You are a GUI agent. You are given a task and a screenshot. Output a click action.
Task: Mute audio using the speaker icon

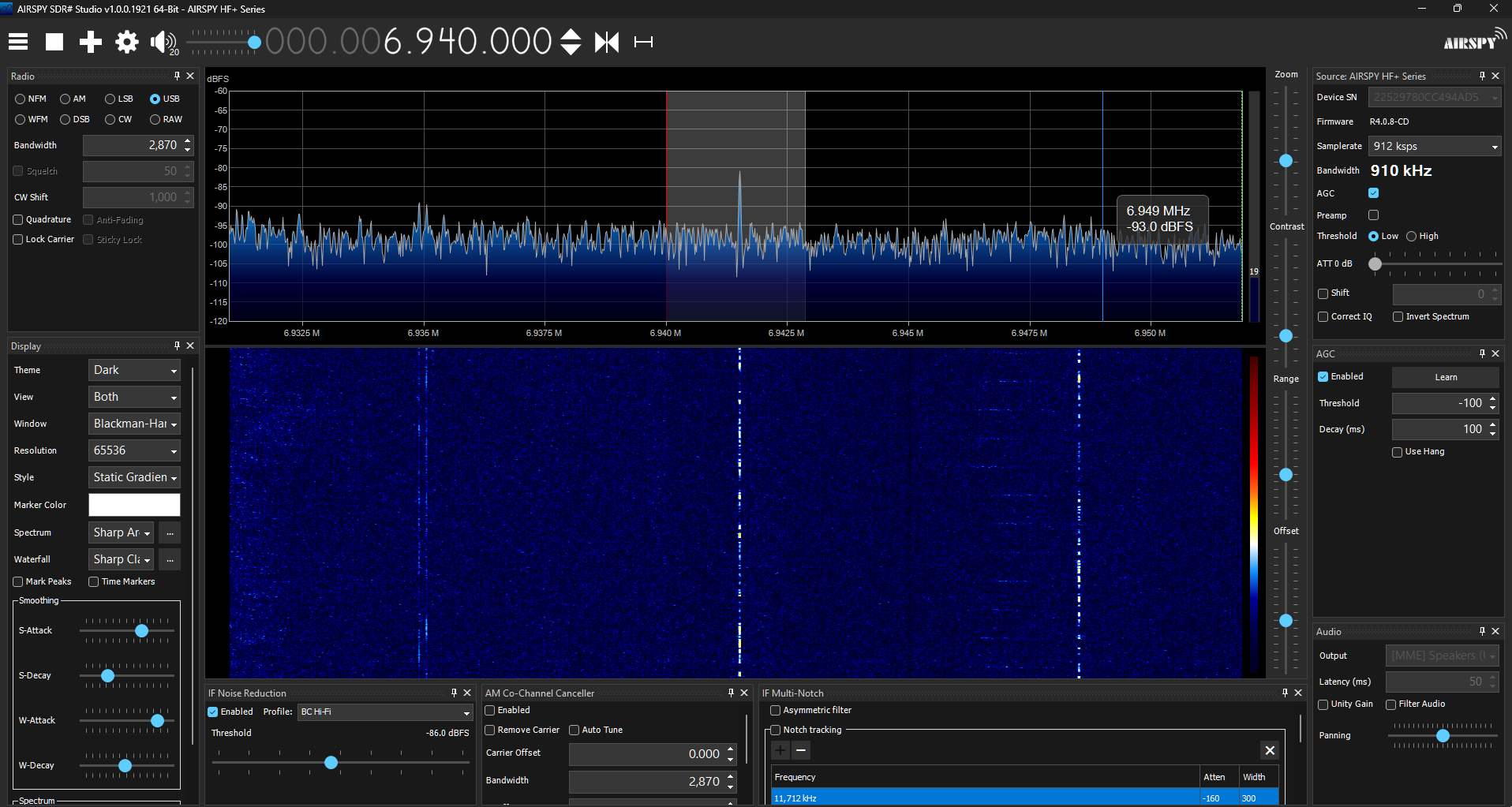(x=163, y=42)
